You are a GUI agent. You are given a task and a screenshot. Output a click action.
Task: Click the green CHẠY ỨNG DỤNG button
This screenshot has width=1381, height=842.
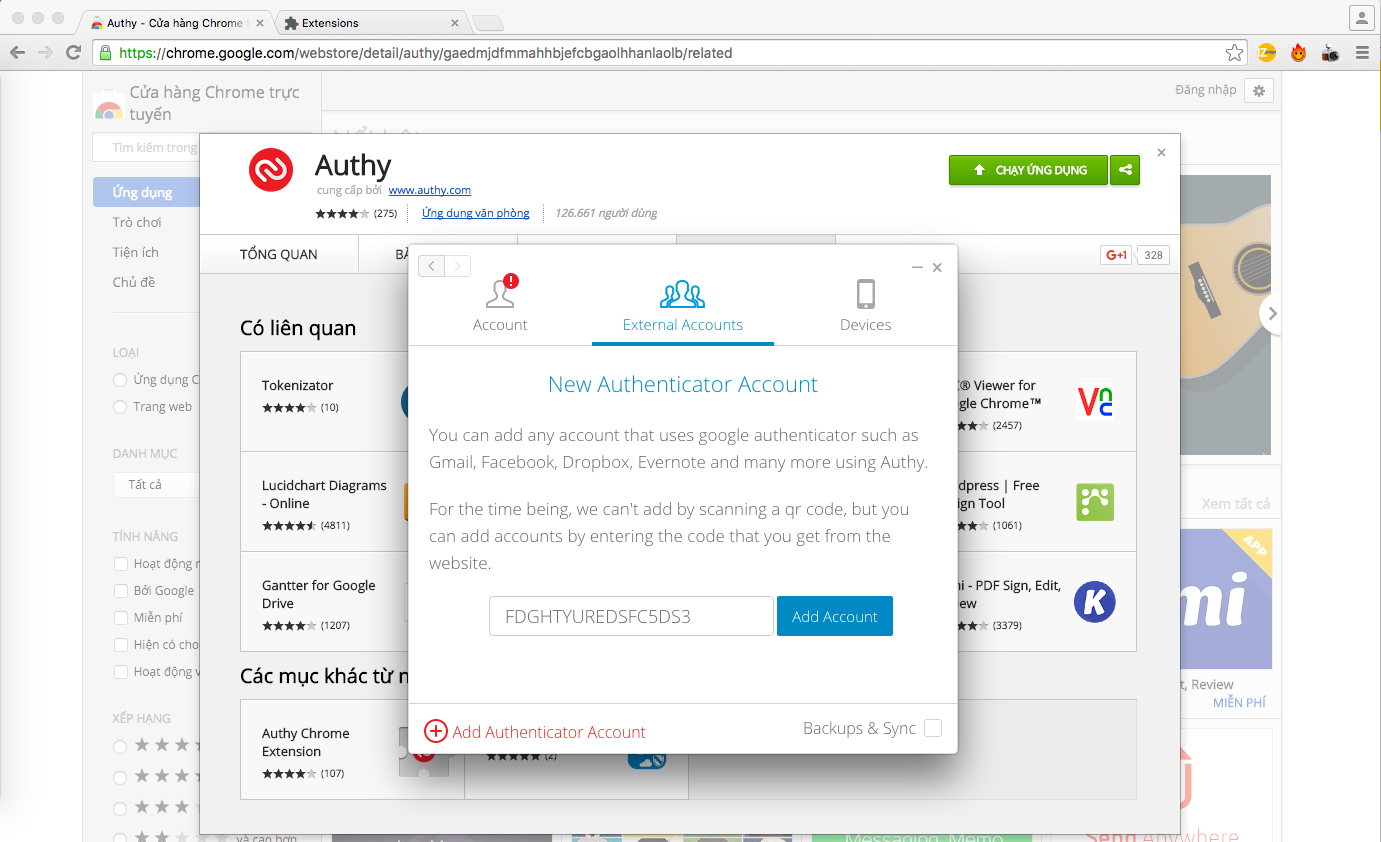pos(1028,170)
